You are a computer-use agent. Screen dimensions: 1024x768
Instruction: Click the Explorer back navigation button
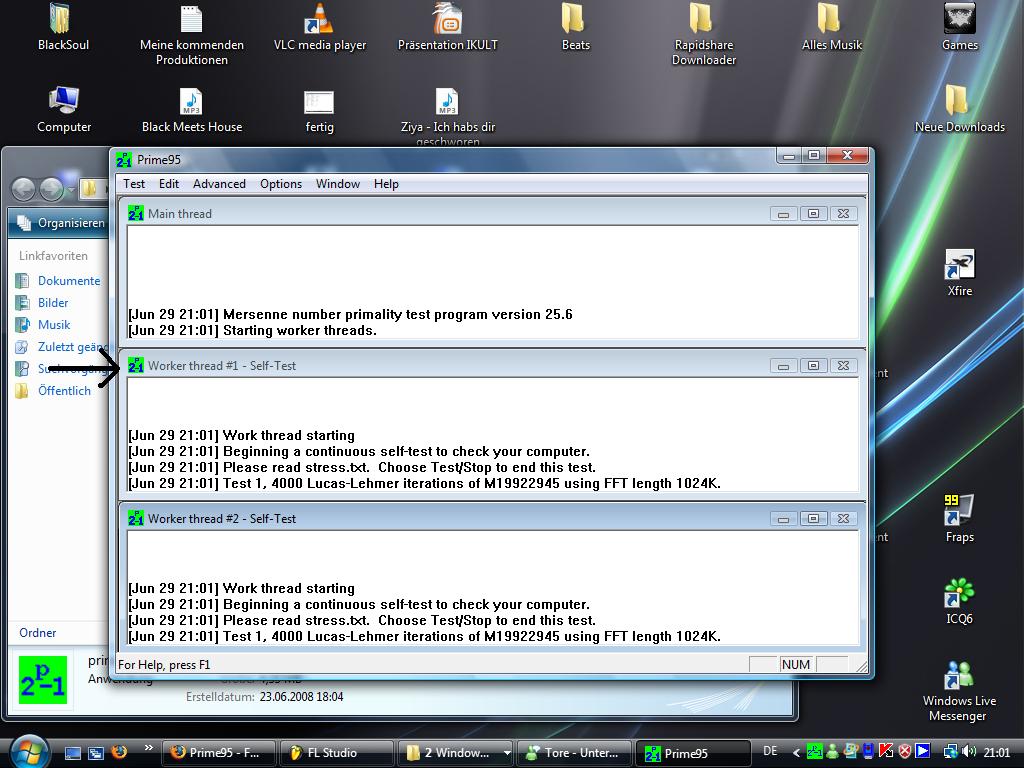(x=24, y=189)
